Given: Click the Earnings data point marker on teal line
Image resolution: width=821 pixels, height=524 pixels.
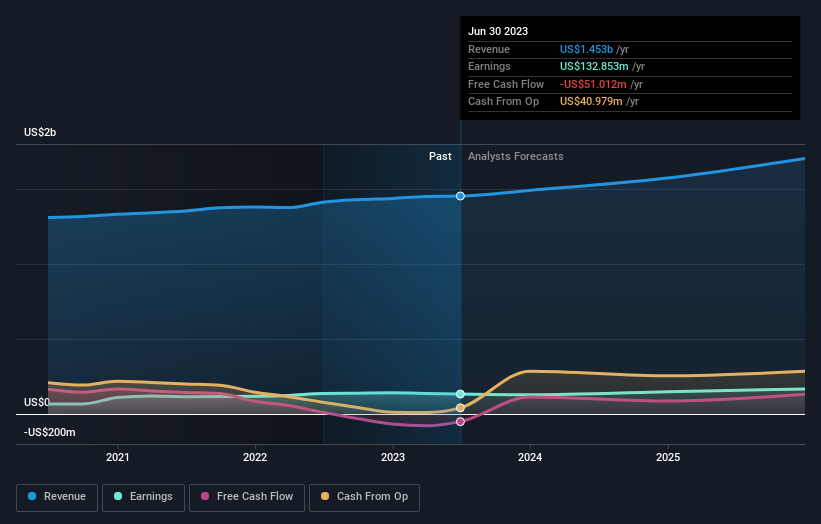Looking at the screenshot, I should [x=460, y=394].
